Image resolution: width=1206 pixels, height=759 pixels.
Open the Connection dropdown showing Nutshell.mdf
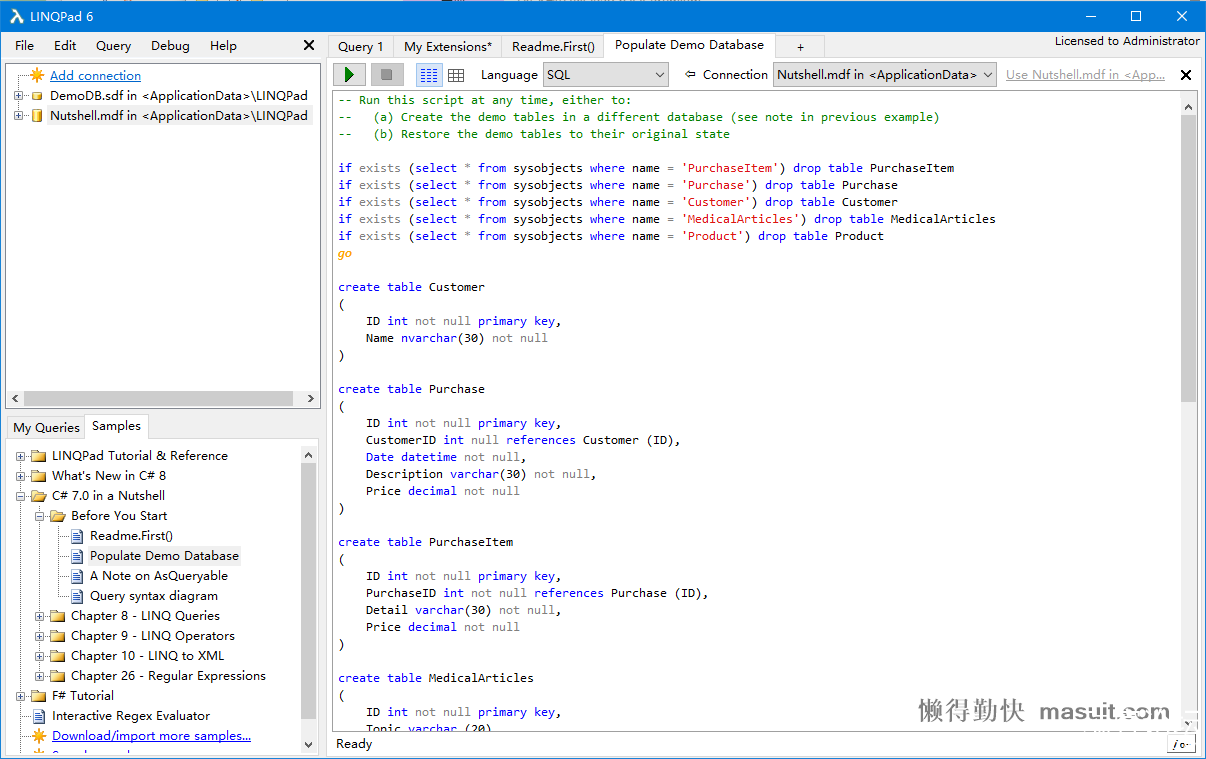click(885, 75)
